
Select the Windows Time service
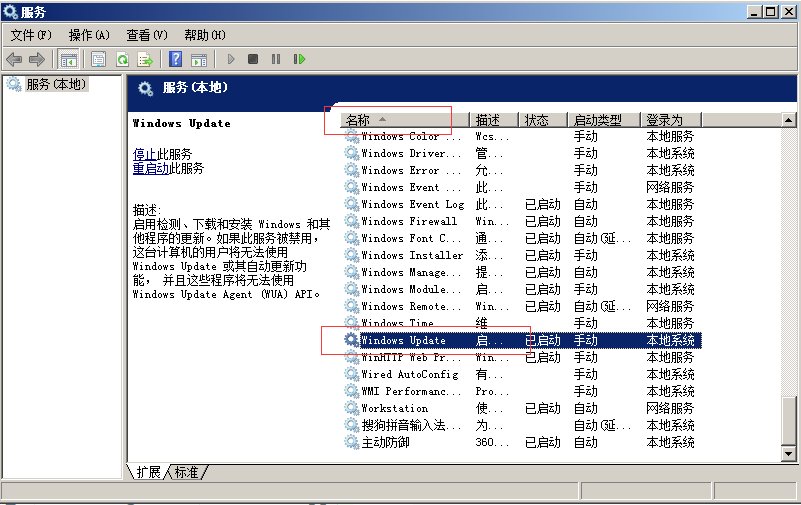(522, 323)
